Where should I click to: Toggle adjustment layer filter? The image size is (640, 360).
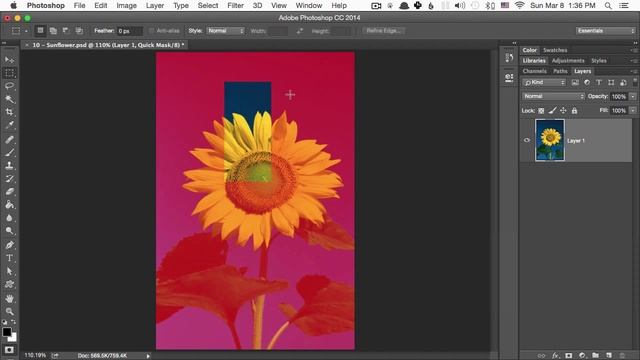pyautogui.click(x=587, y=82)
